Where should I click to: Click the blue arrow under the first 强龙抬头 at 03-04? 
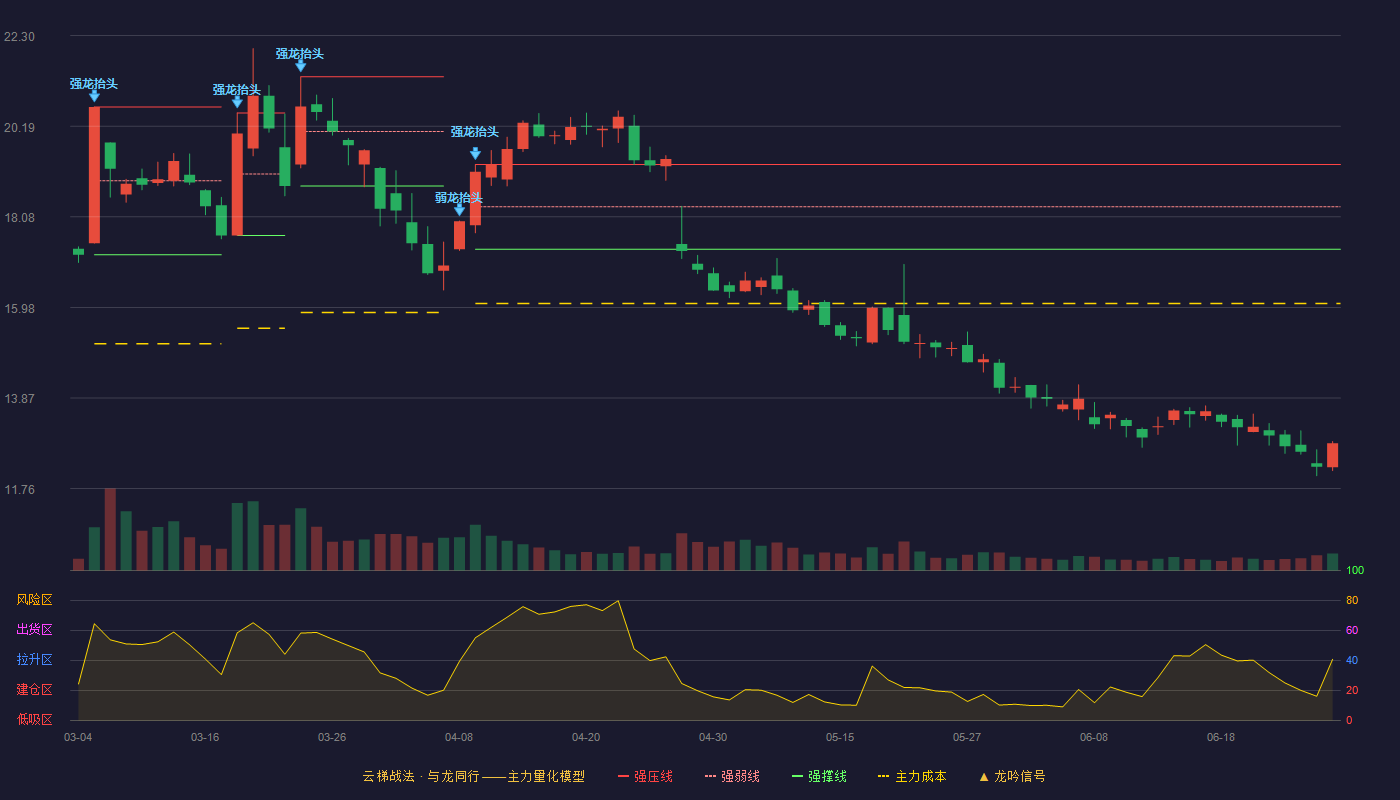(94, 96)
